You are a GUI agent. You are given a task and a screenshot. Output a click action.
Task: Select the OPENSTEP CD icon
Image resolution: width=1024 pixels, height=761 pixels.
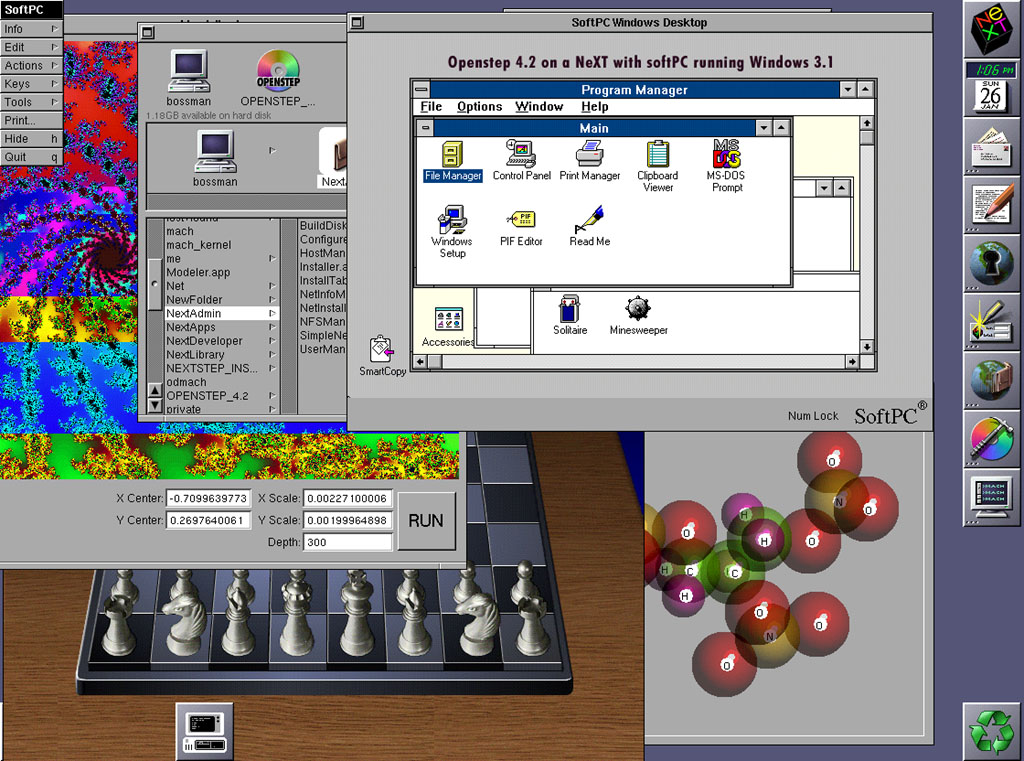278,78
